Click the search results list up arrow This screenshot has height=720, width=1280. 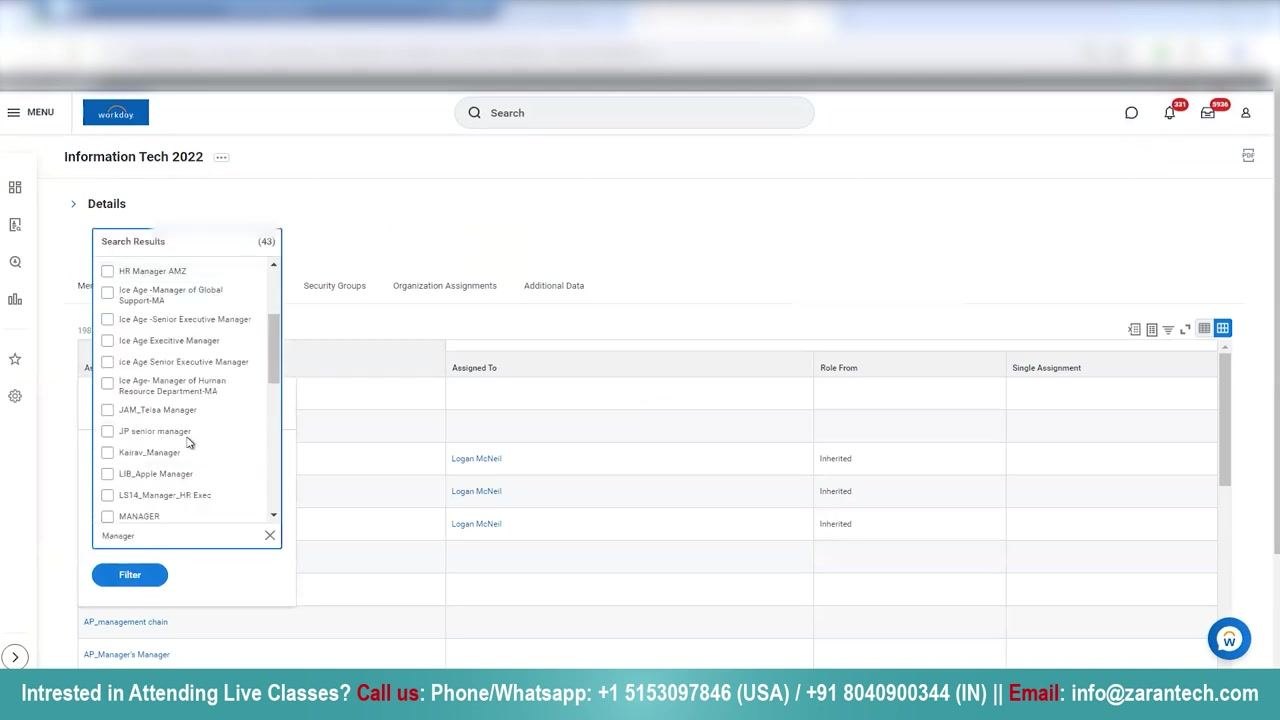[274, 264]
